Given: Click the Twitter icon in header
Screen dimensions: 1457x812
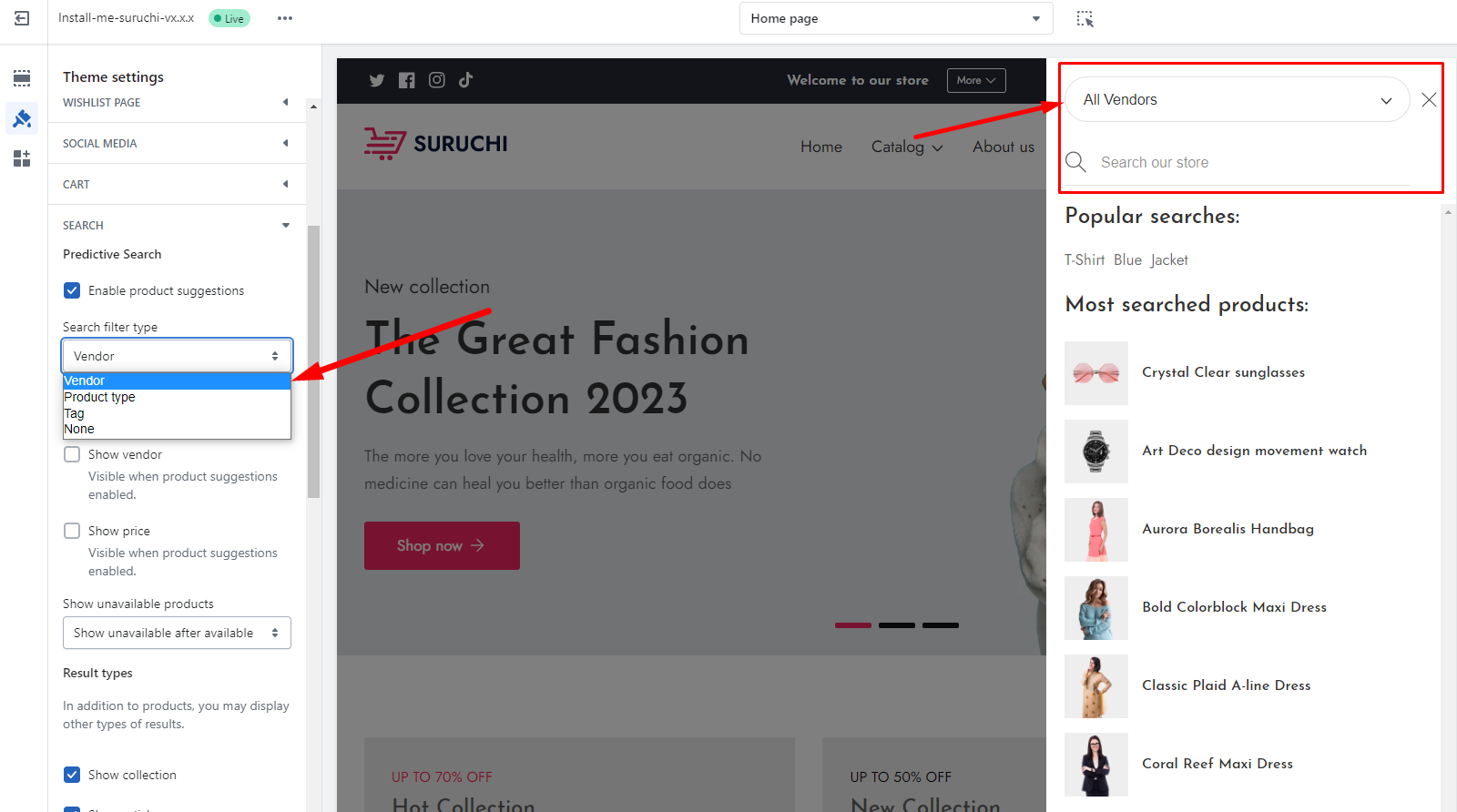Looking at the screenshot, I should coord(377,80).
